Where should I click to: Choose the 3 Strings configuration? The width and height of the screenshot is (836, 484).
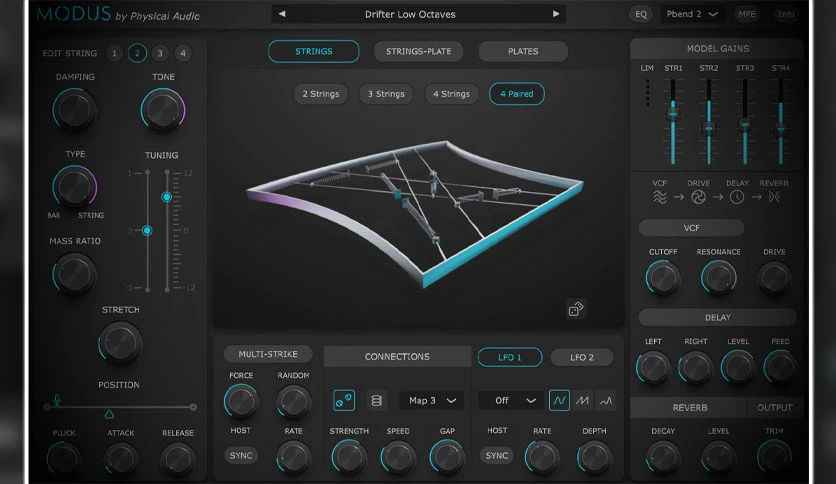387,94
